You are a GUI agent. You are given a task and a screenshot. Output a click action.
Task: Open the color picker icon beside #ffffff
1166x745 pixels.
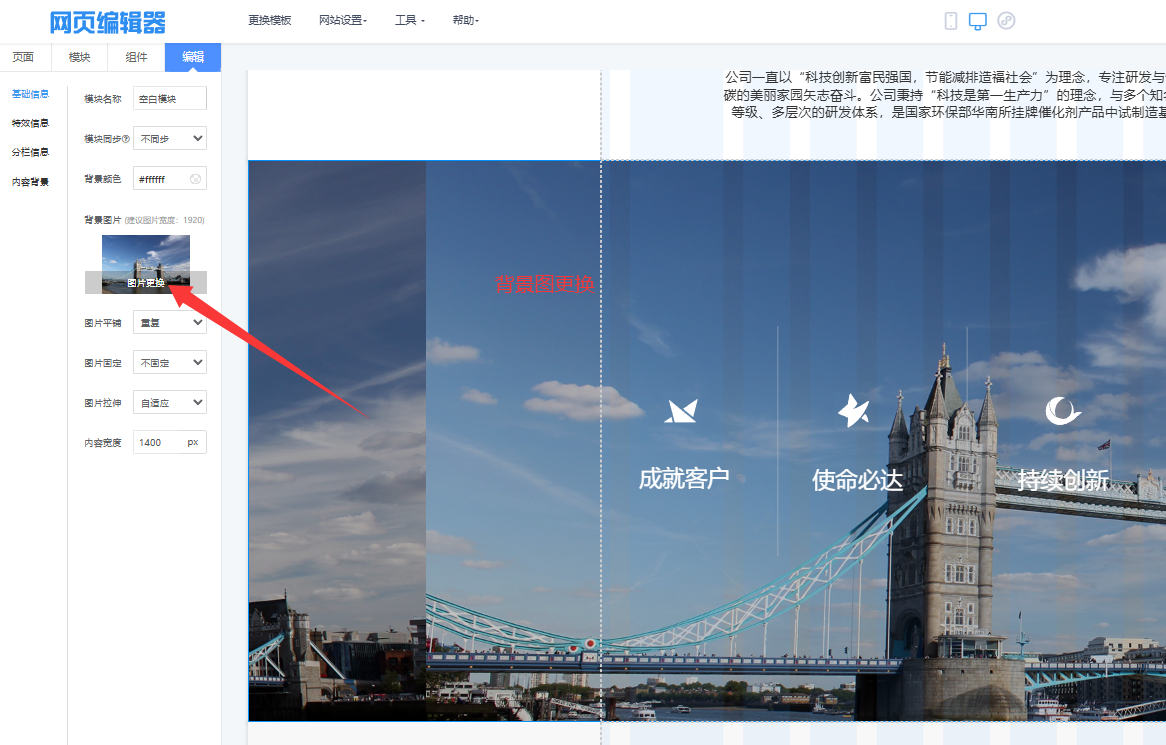[x=195, y=179]
